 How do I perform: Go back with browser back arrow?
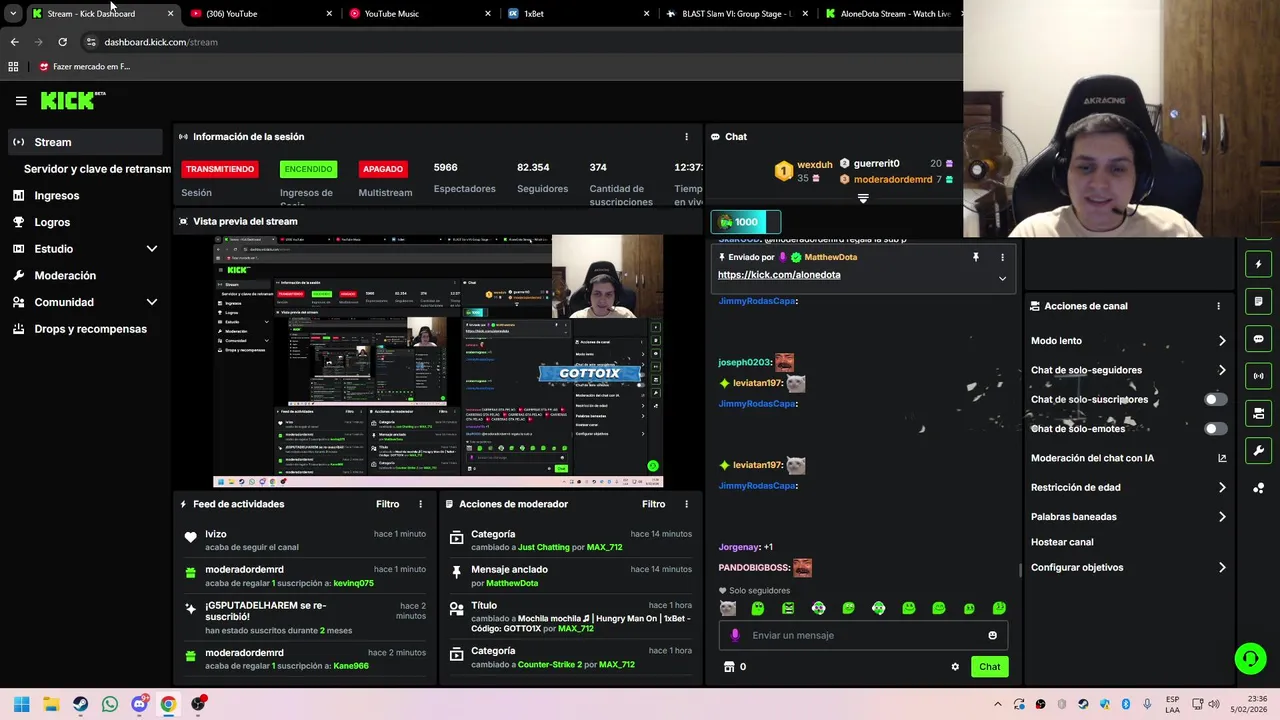(x=14, y=42)
